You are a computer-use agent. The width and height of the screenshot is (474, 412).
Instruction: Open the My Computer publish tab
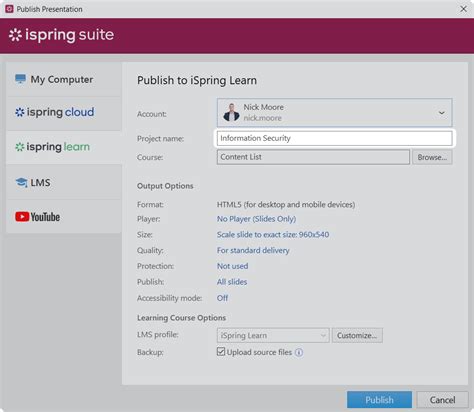63,79
